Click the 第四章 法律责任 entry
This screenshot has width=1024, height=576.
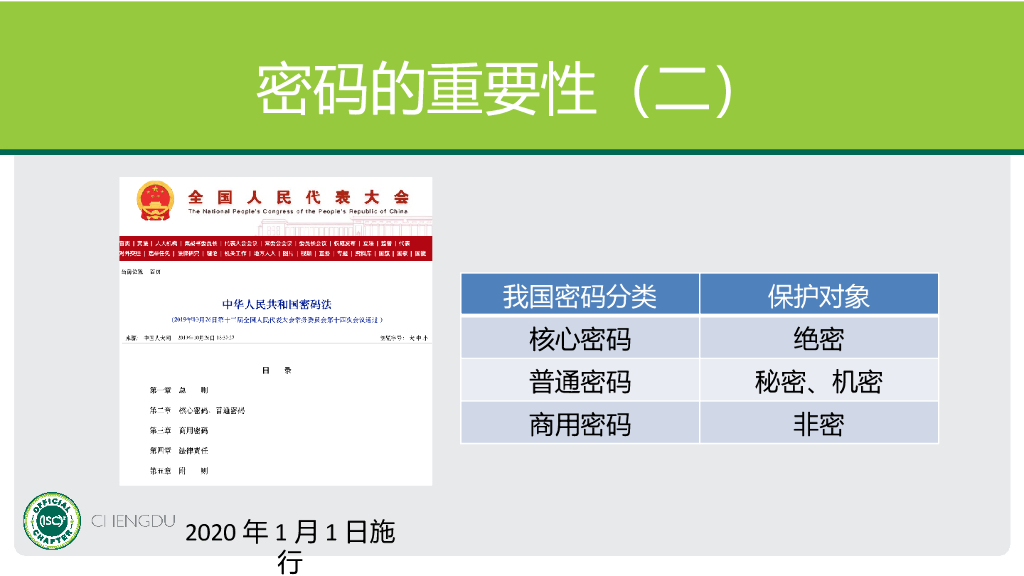[x=179, y=451]
